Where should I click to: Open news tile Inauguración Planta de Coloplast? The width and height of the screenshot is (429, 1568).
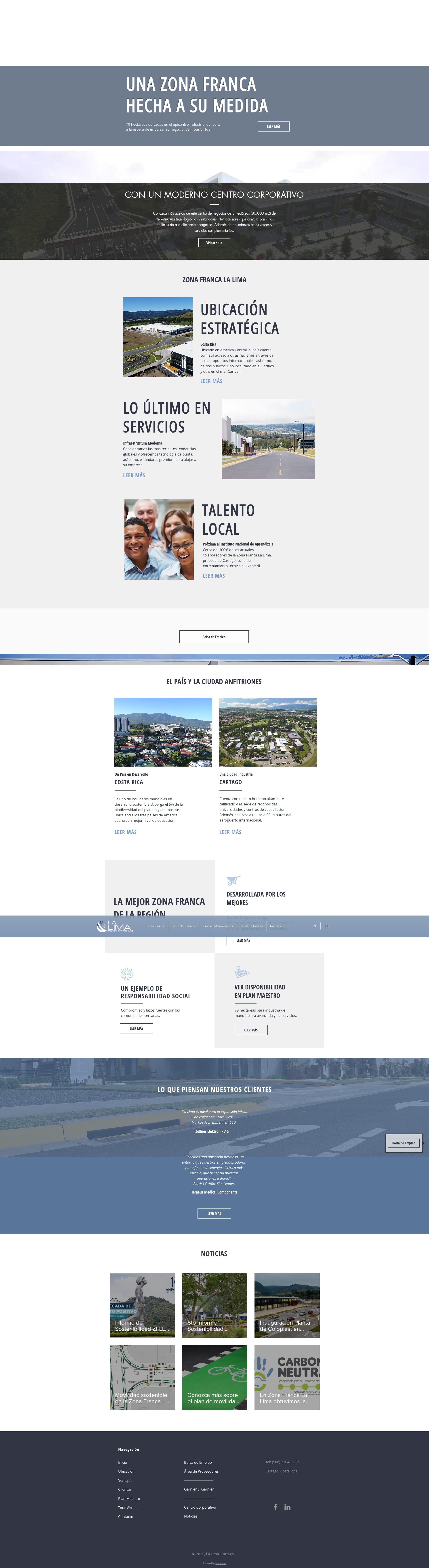coord(287,1305)
